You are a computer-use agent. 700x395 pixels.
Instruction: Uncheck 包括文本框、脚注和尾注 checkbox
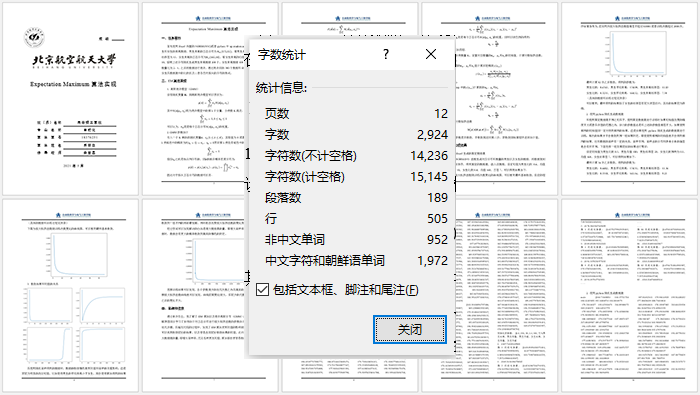(x=262, y=290)
